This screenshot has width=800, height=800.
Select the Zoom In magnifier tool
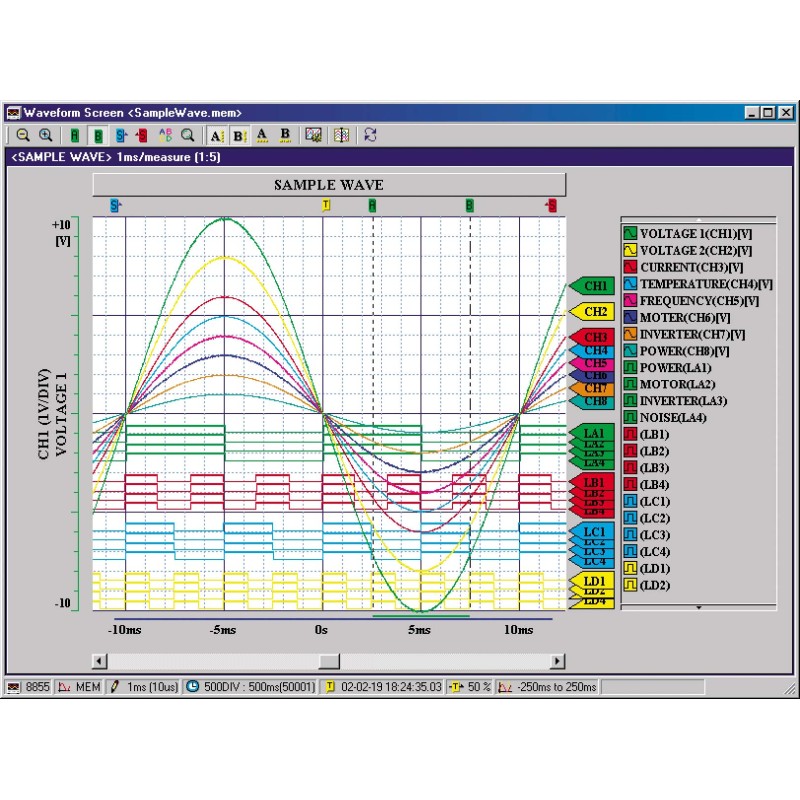pos(46,135)
